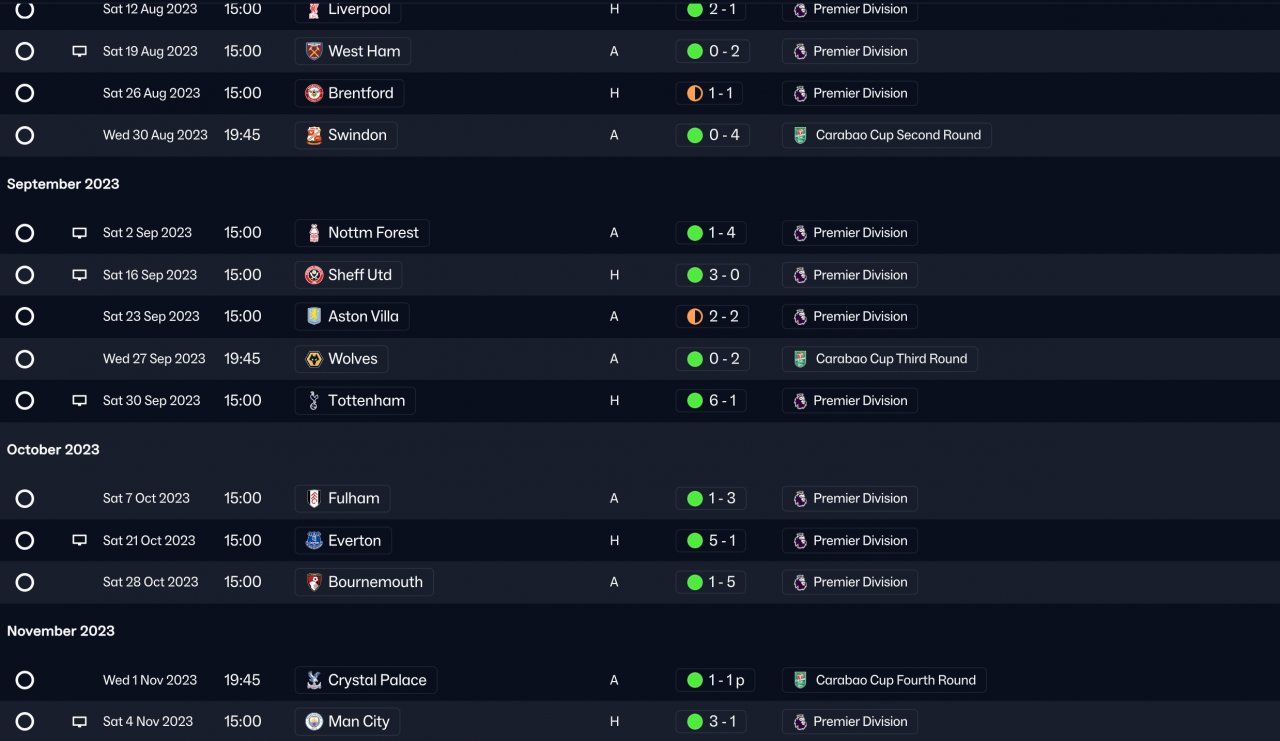View the 1 - 1 p Crystal Palace result
Viewport: 1280px width, 741px height.
(x=726, y=680)
